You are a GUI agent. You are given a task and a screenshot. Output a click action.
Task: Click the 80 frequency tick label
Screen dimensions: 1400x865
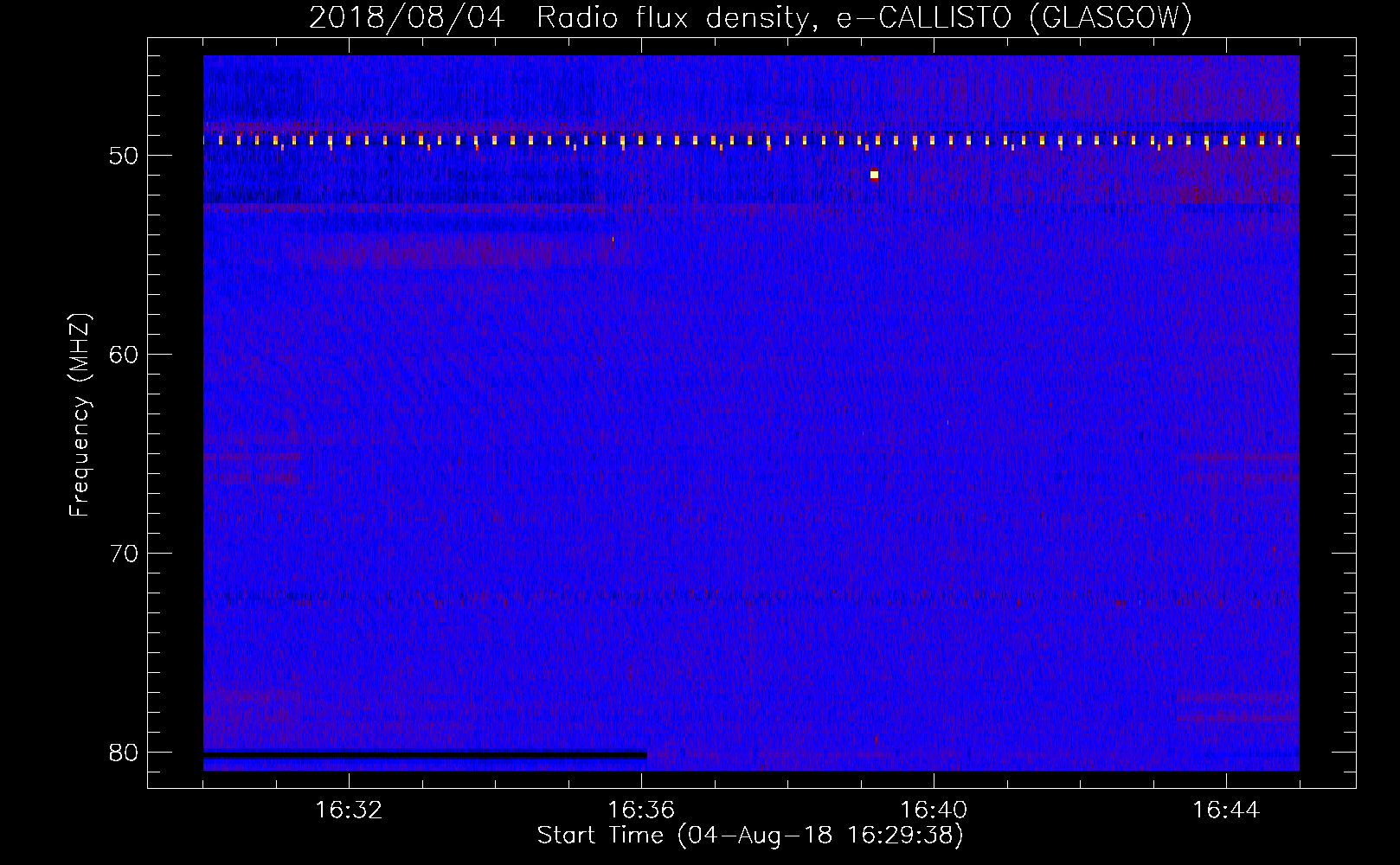coord(124,753)
